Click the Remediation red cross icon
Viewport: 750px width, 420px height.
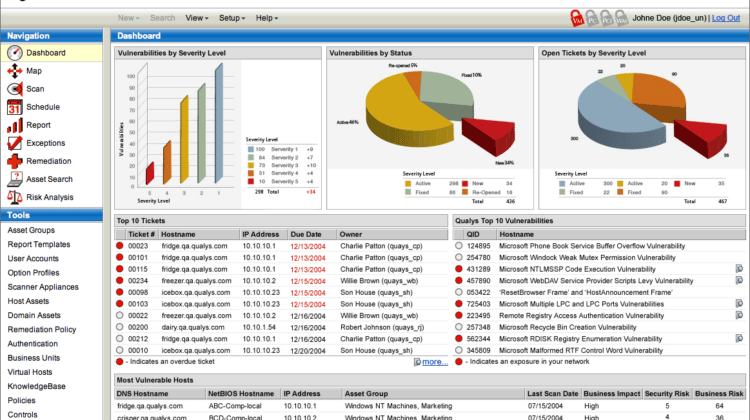coord(15,161)
